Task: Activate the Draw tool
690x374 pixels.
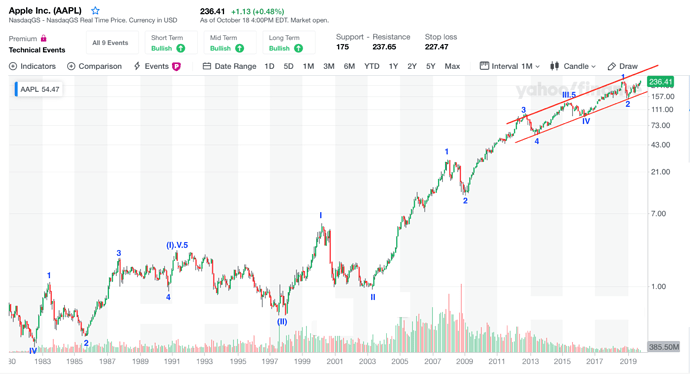Action: click(x=622, y=66)
